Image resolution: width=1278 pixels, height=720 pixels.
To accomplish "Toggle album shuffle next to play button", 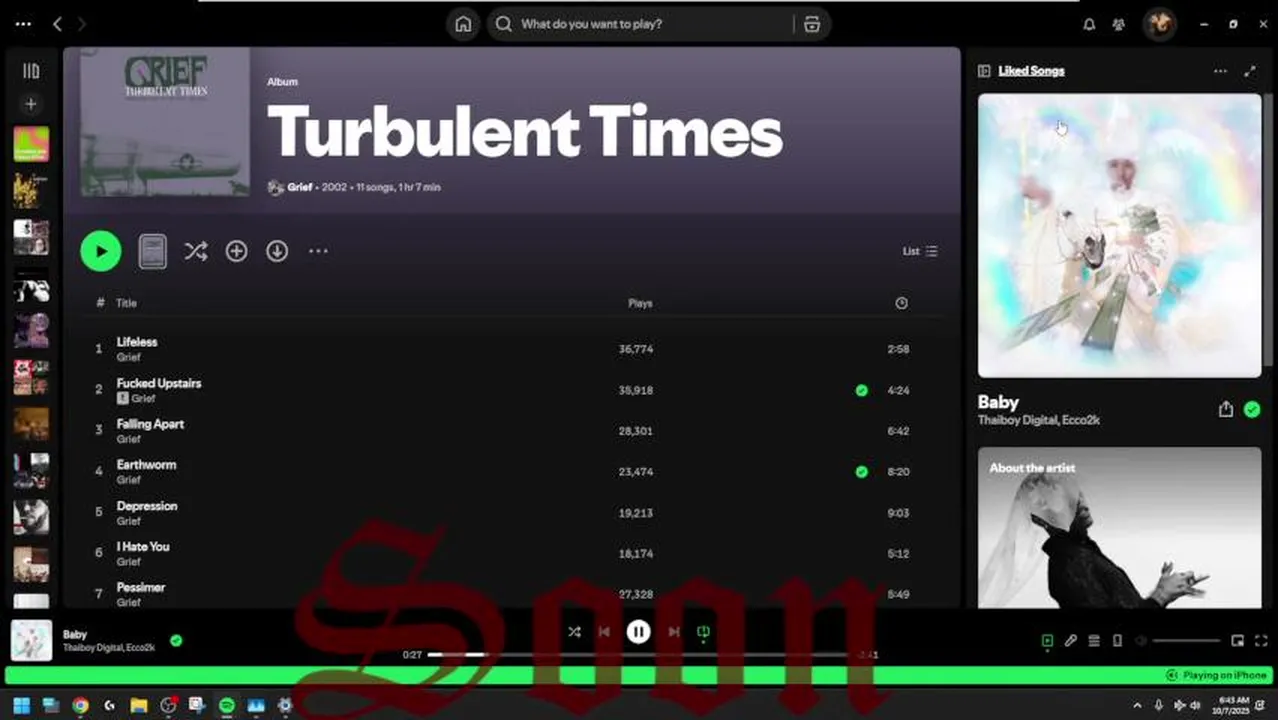I will point(196,251).
